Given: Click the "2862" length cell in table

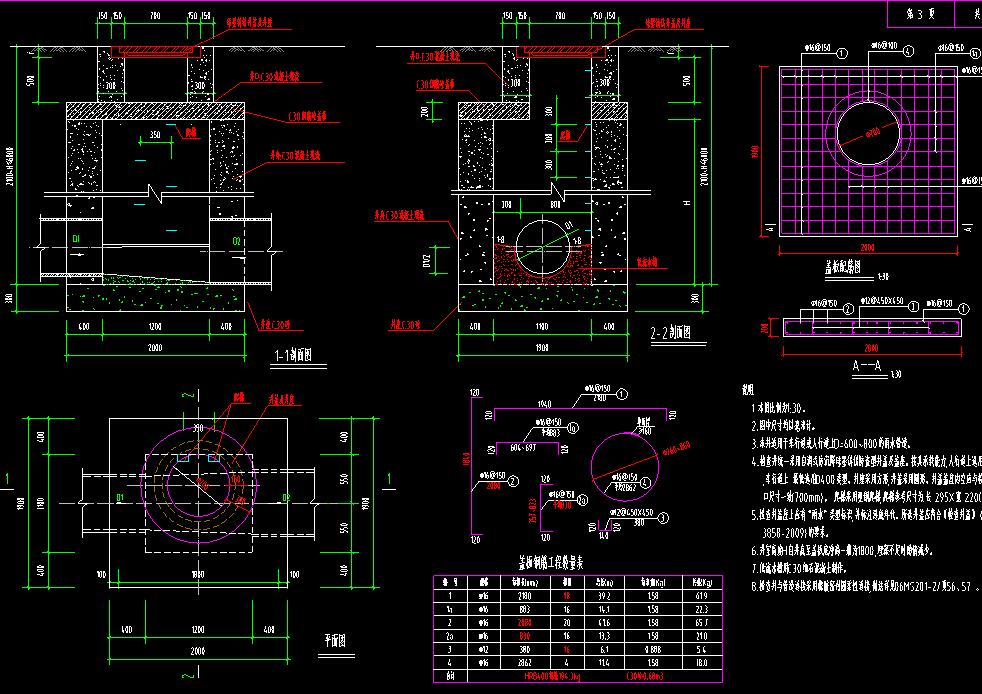Looking at the screenshot, I should [x=525, y=662].
